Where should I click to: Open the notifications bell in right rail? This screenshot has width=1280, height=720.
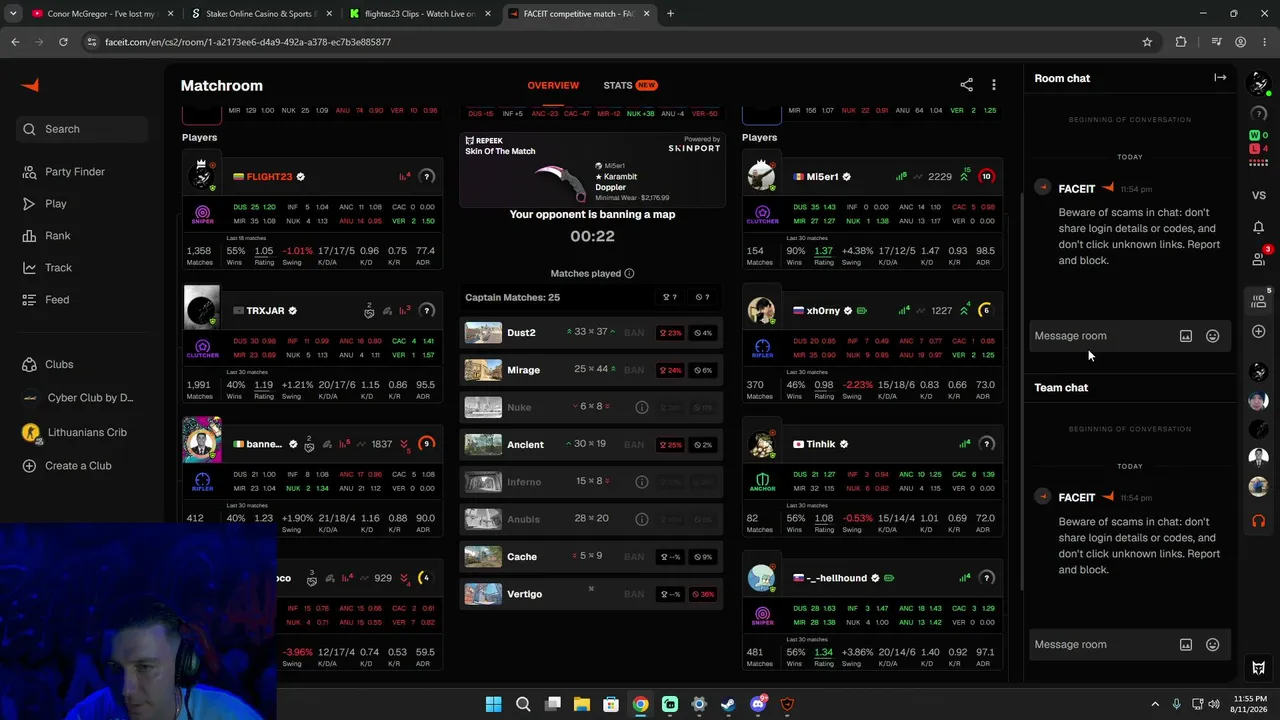tap(1258, 227)
